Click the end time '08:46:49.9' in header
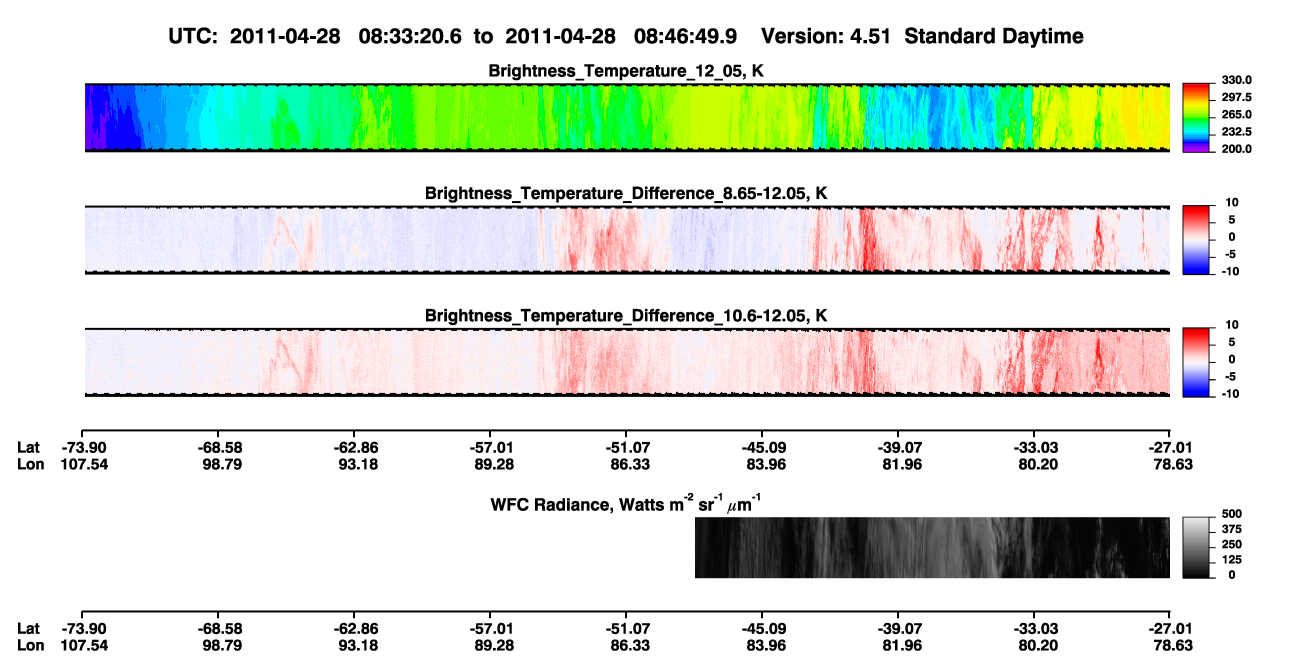This screenshot has height=667, width=1300. click(686, 36)
